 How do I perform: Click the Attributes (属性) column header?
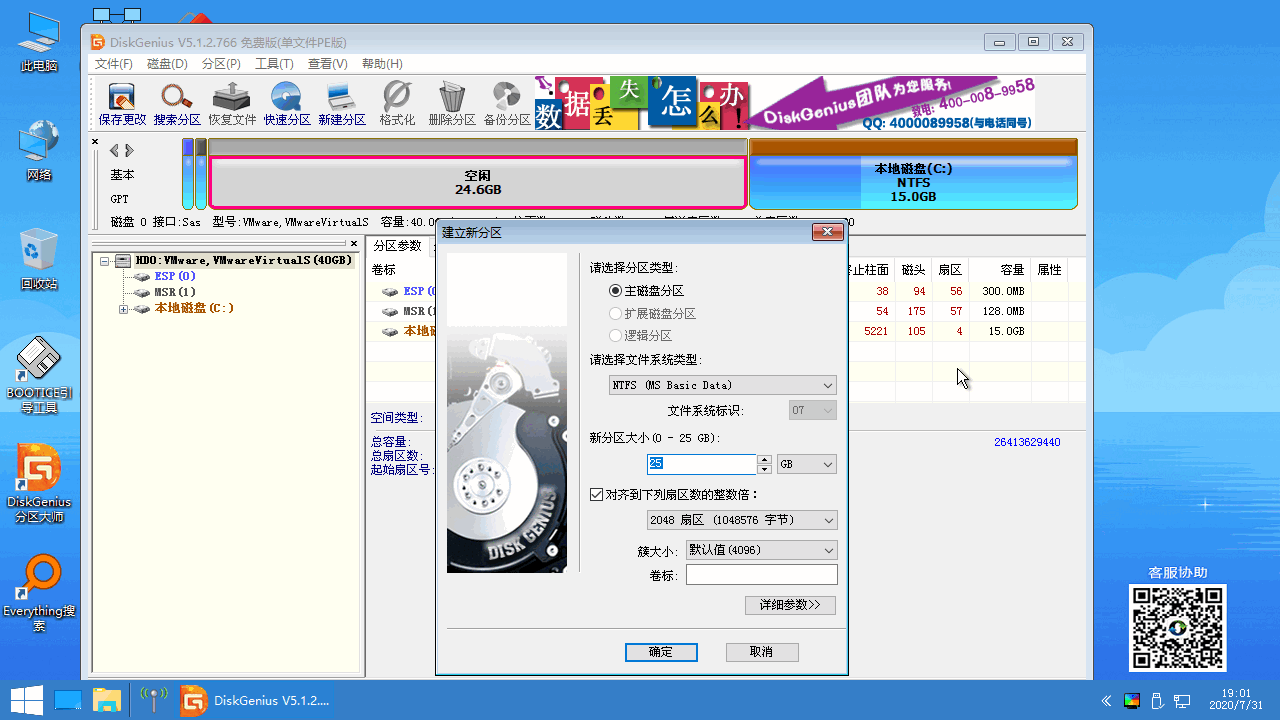(1049, 270)
